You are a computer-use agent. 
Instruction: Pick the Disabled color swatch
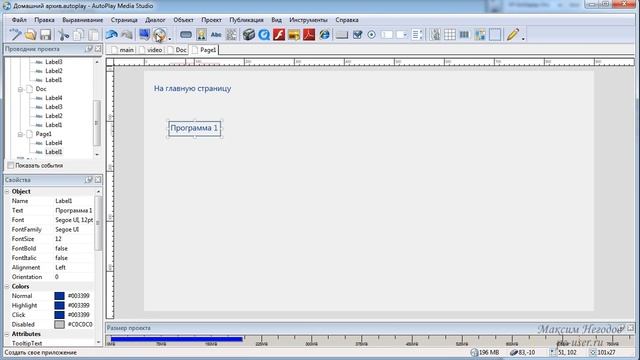[60, 324]
